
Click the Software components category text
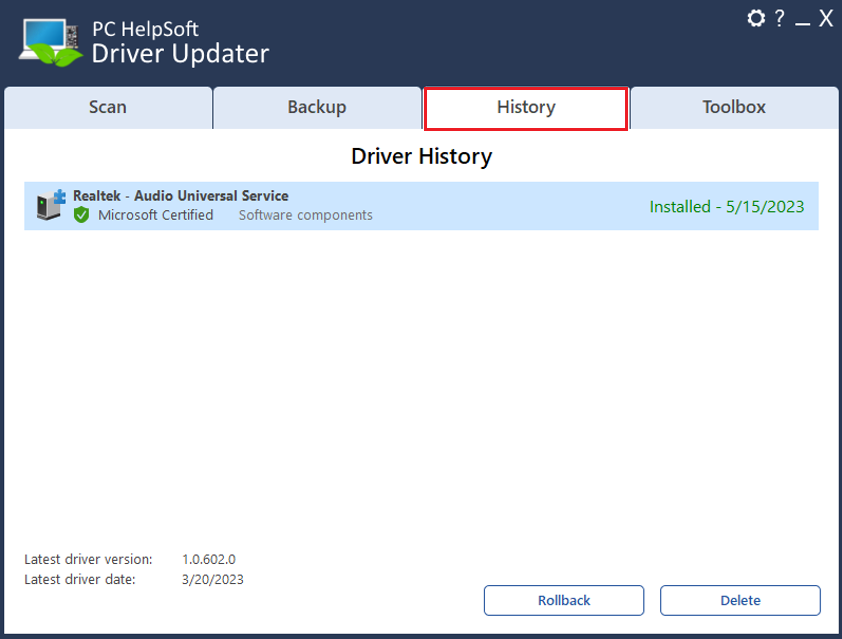tap(306, 215)
